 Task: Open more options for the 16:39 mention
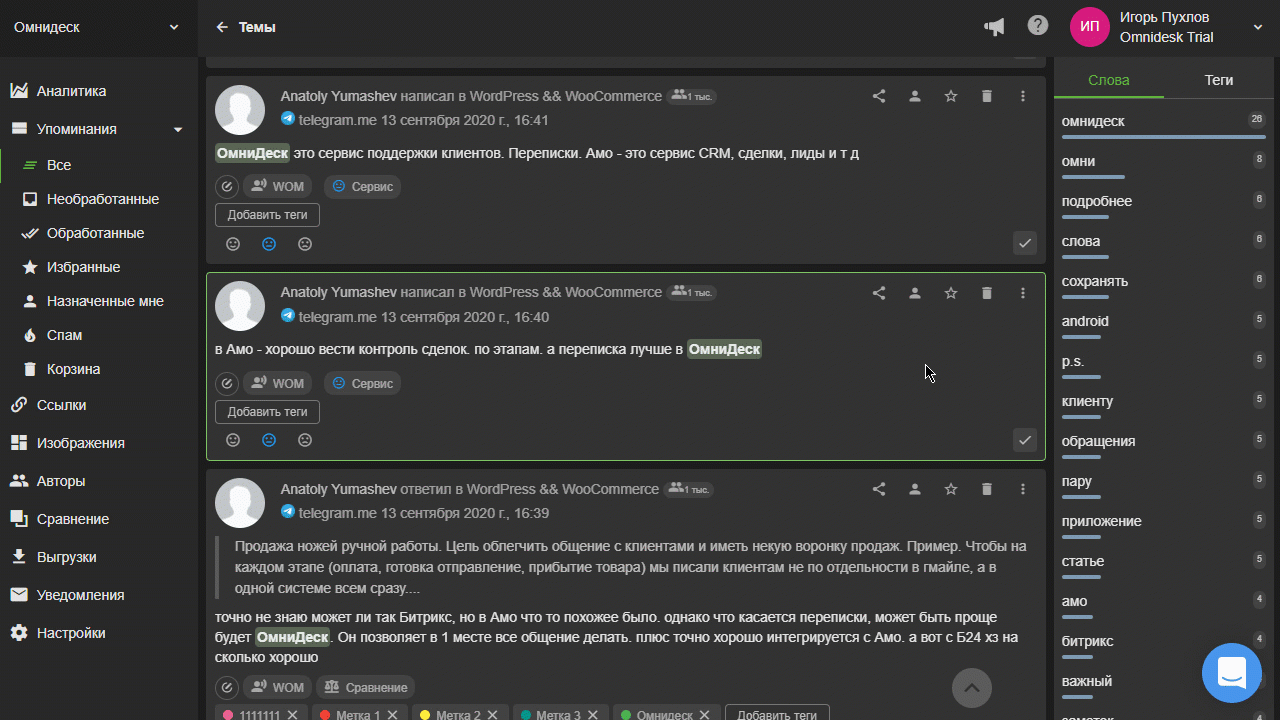(1023, 489)
